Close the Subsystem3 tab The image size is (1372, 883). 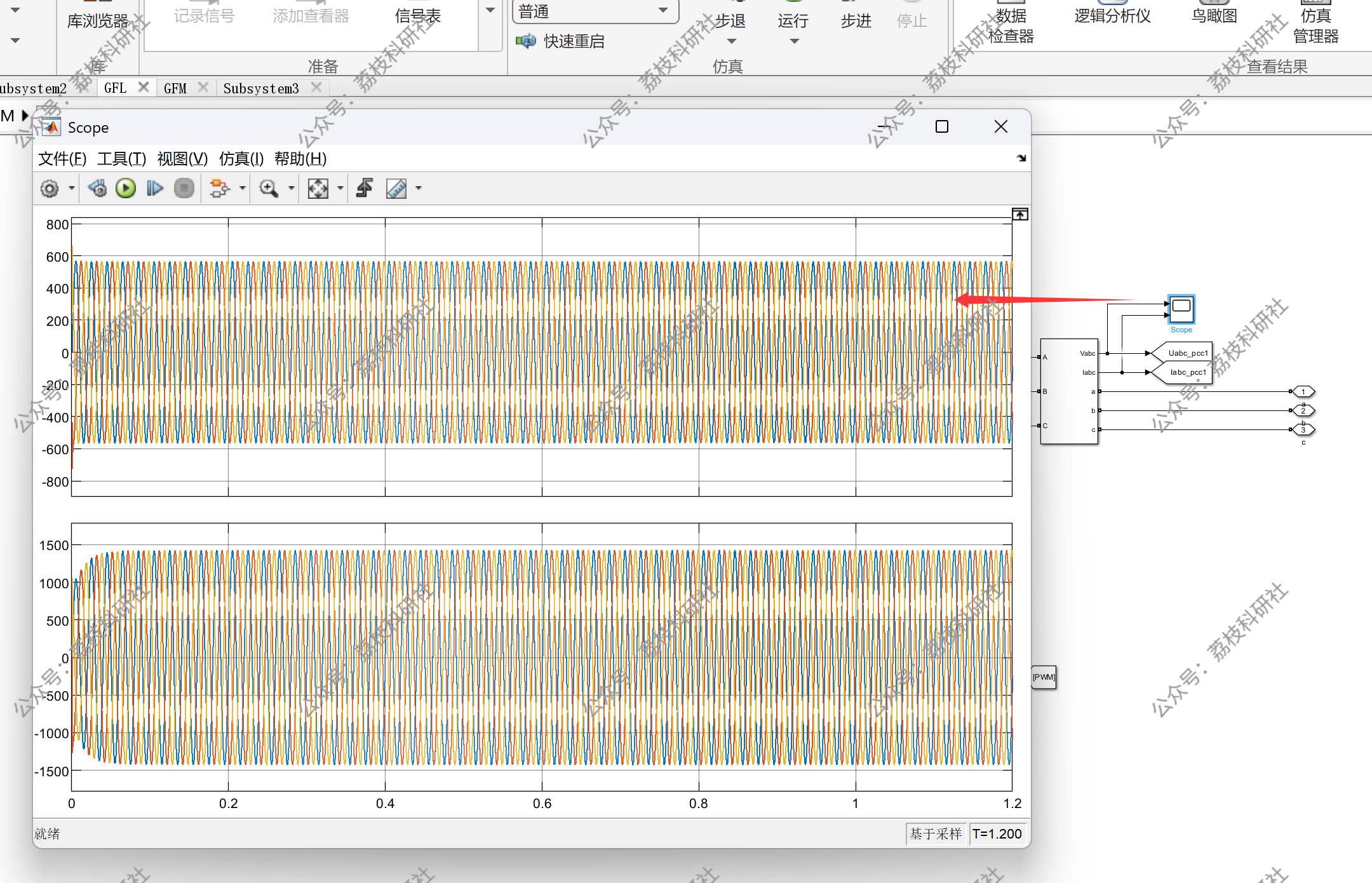pos(316,87)
